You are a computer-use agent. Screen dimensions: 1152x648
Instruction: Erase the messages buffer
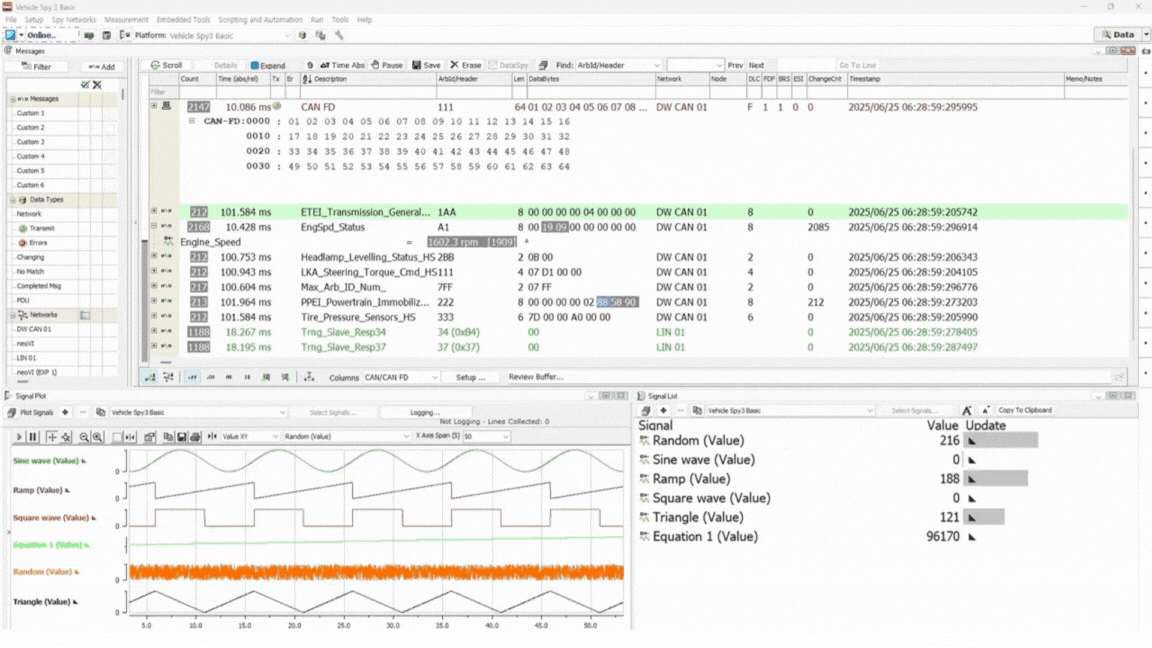coord(465,65)
